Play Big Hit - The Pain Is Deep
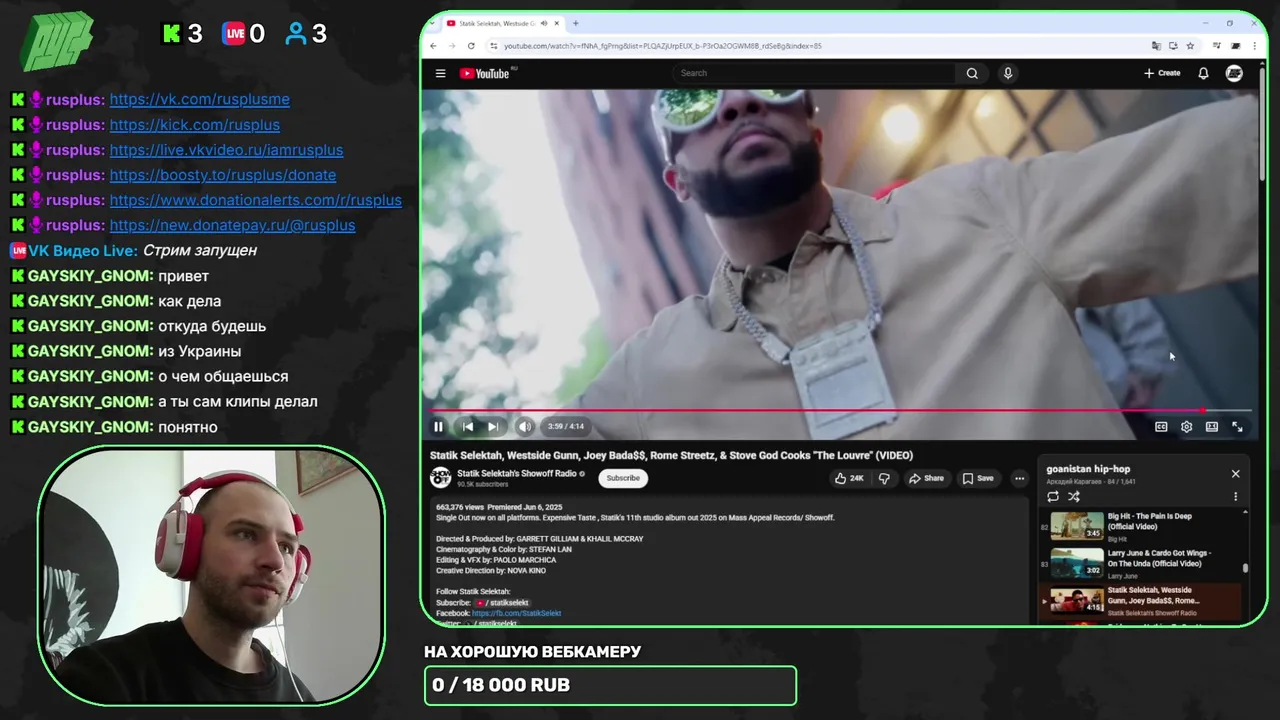The width and height of the screenshot is (1280, 720). coord(1140,526)
